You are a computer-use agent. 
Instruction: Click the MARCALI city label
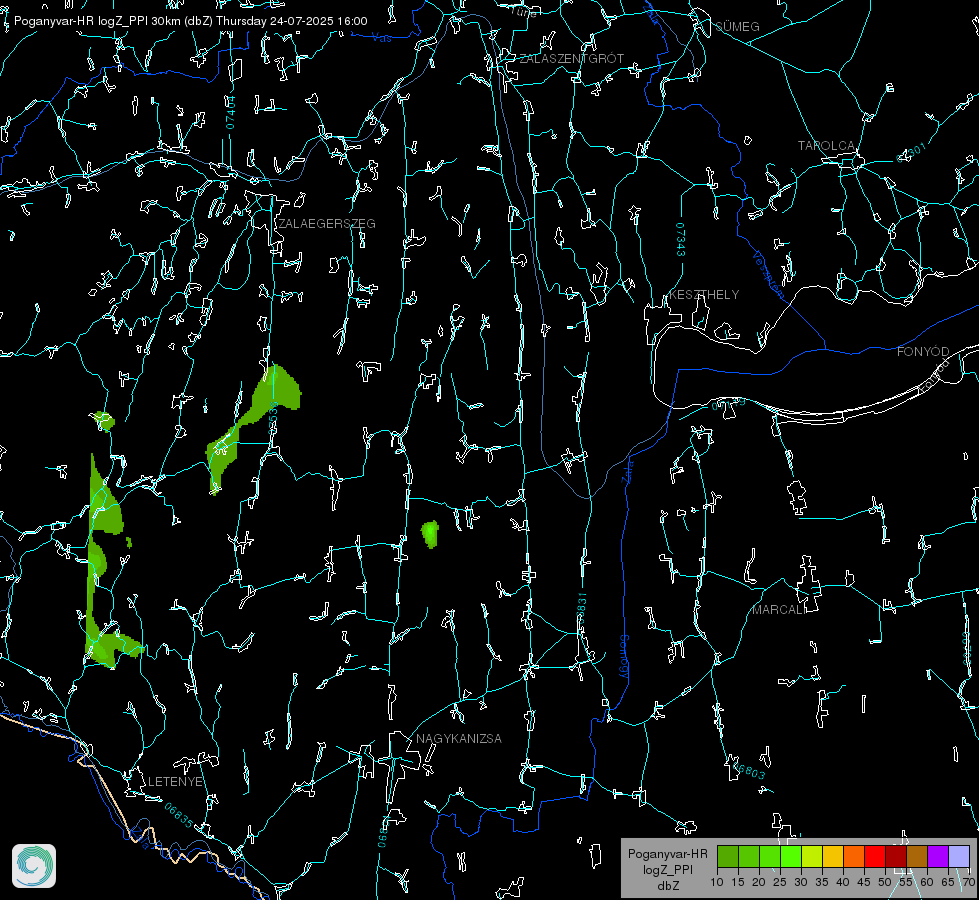[777, 610]
